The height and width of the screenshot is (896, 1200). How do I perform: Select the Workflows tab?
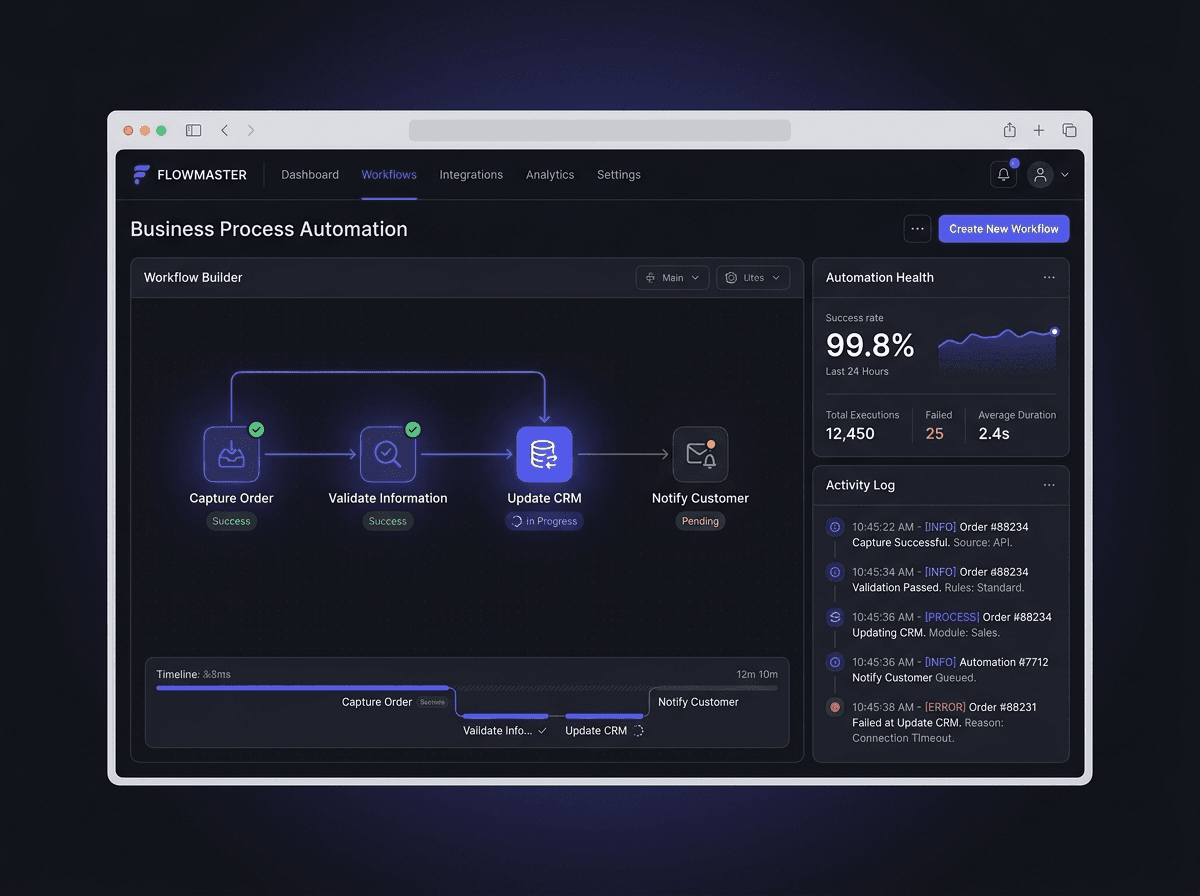pyautogui.click(x=389, y=175)
